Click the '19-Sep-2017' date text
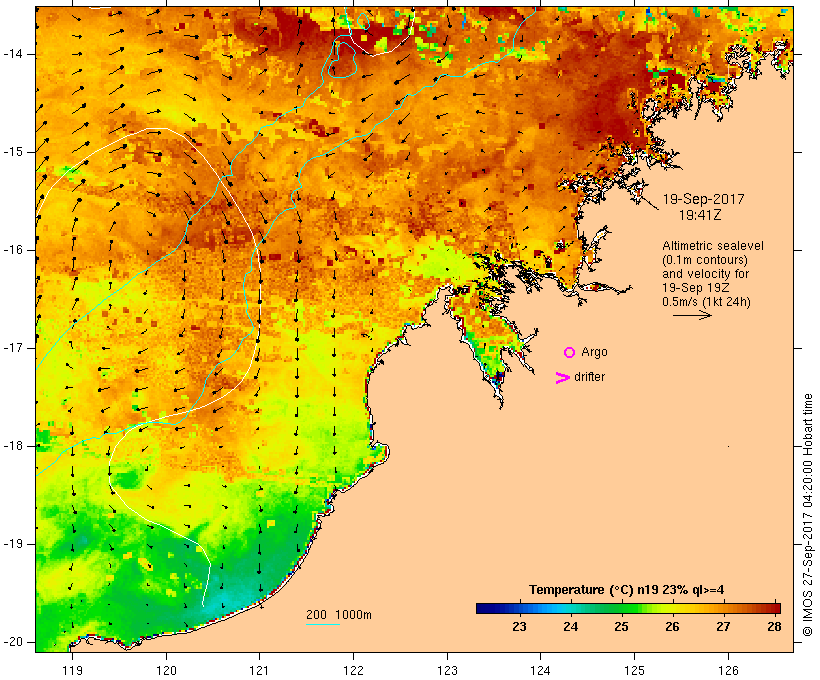This screenshot has height=680, width=820. [703, 199]
